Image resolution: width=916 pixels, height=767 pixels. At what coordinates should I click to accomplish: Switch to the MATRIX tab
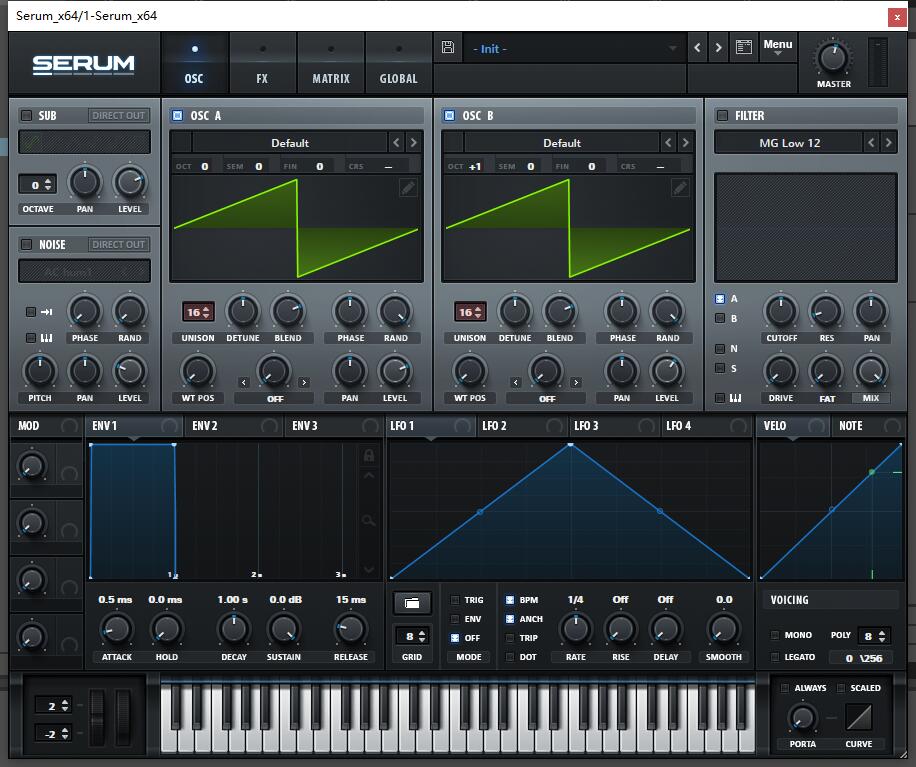click(331, 63)
